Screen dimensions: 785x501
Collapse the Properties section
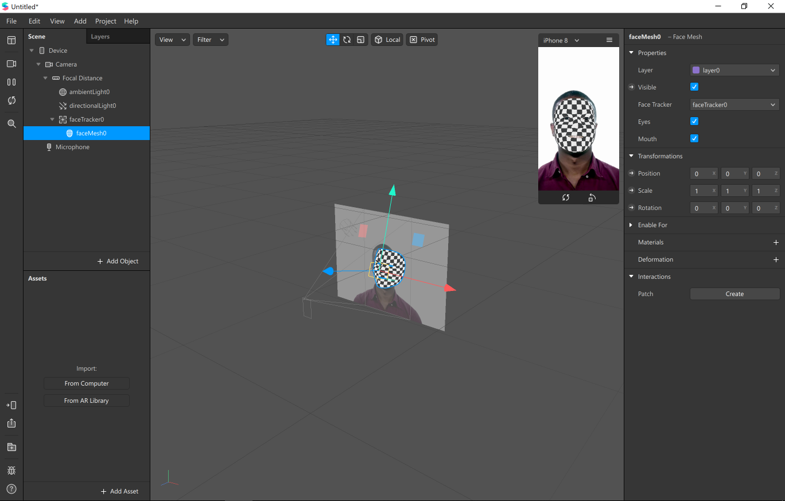coord(631,53)
